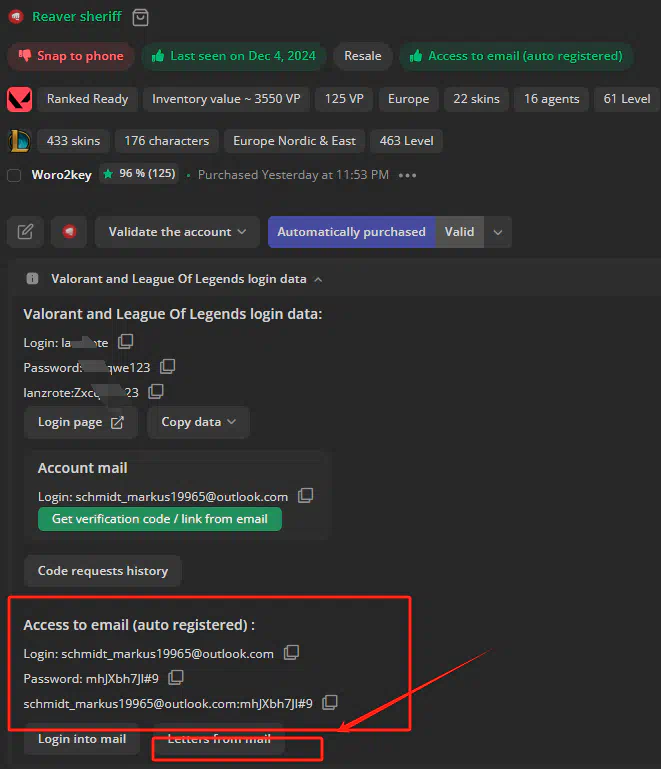This screenshot has height=769, width=661.
Task: Click Purchased Yesterday at 11:53 PM text
Action: tap(293, 175)
